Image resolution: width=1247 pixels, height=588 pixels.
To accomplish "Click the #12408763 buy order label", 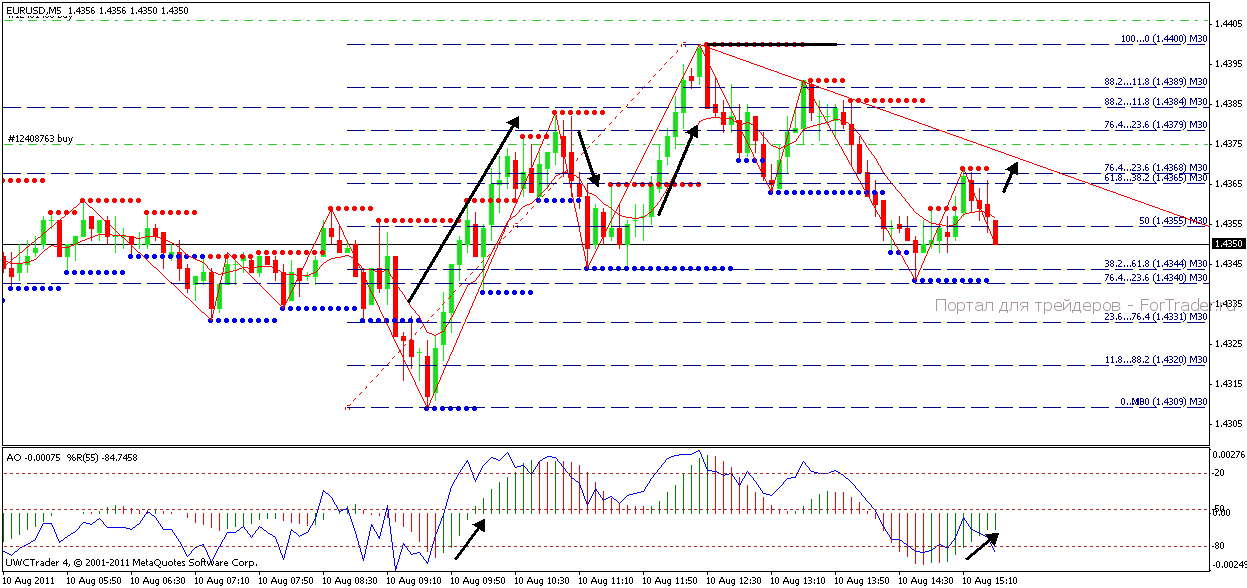I will click(x=40, y=138).
